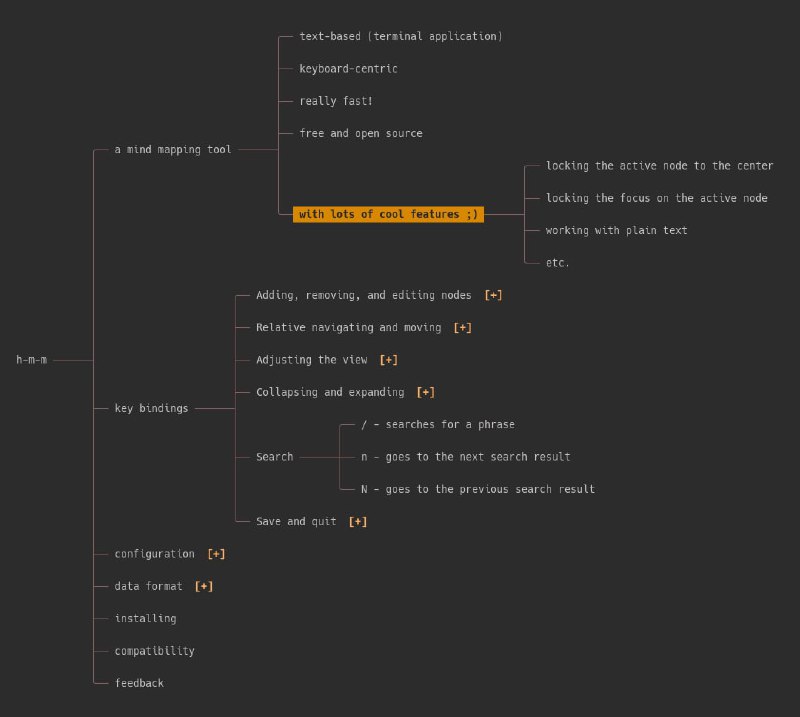This screenshot has width=800, height=717.
Task: Expand the [+] next to Adding, removing, and editing nodes
Action: coord(493,295)
